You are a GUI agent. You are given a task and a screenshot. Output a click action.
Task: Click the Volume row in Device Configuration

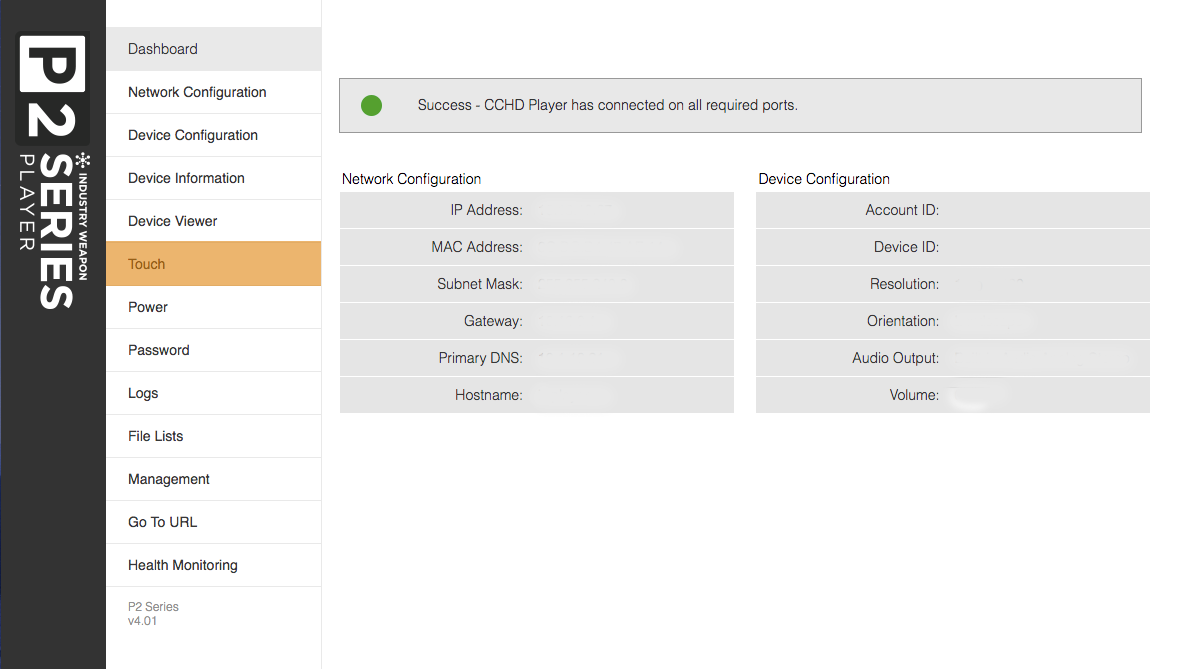[953, 395]
